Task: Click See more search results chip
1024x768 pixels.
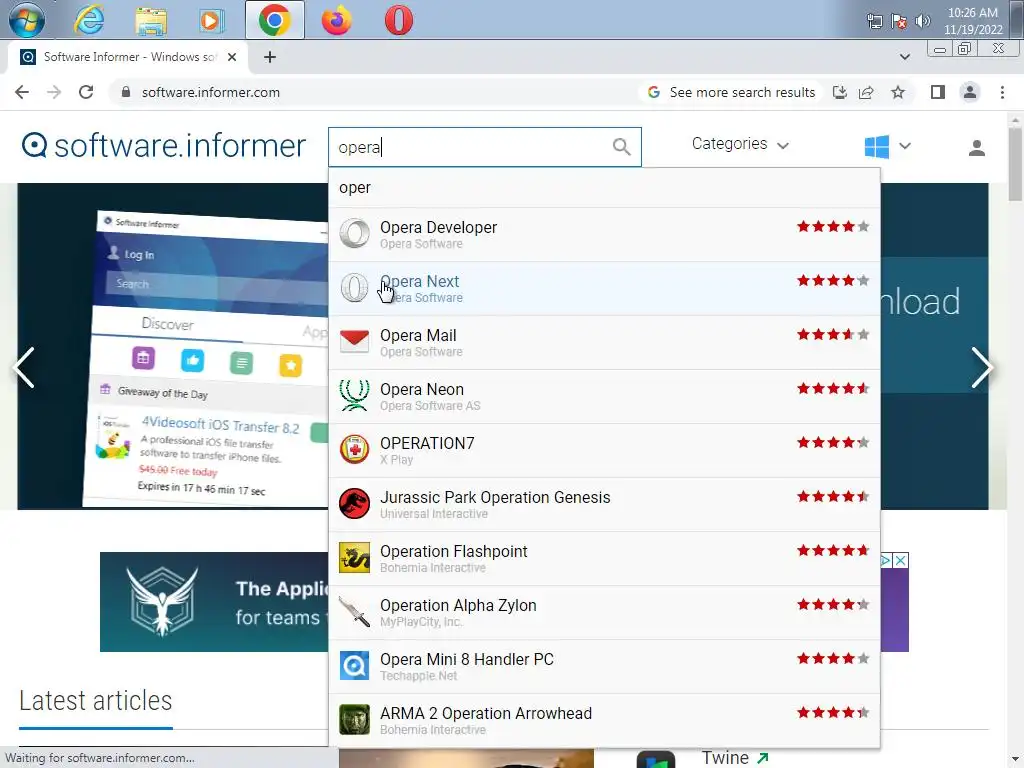Action: [x=731, y=92]
